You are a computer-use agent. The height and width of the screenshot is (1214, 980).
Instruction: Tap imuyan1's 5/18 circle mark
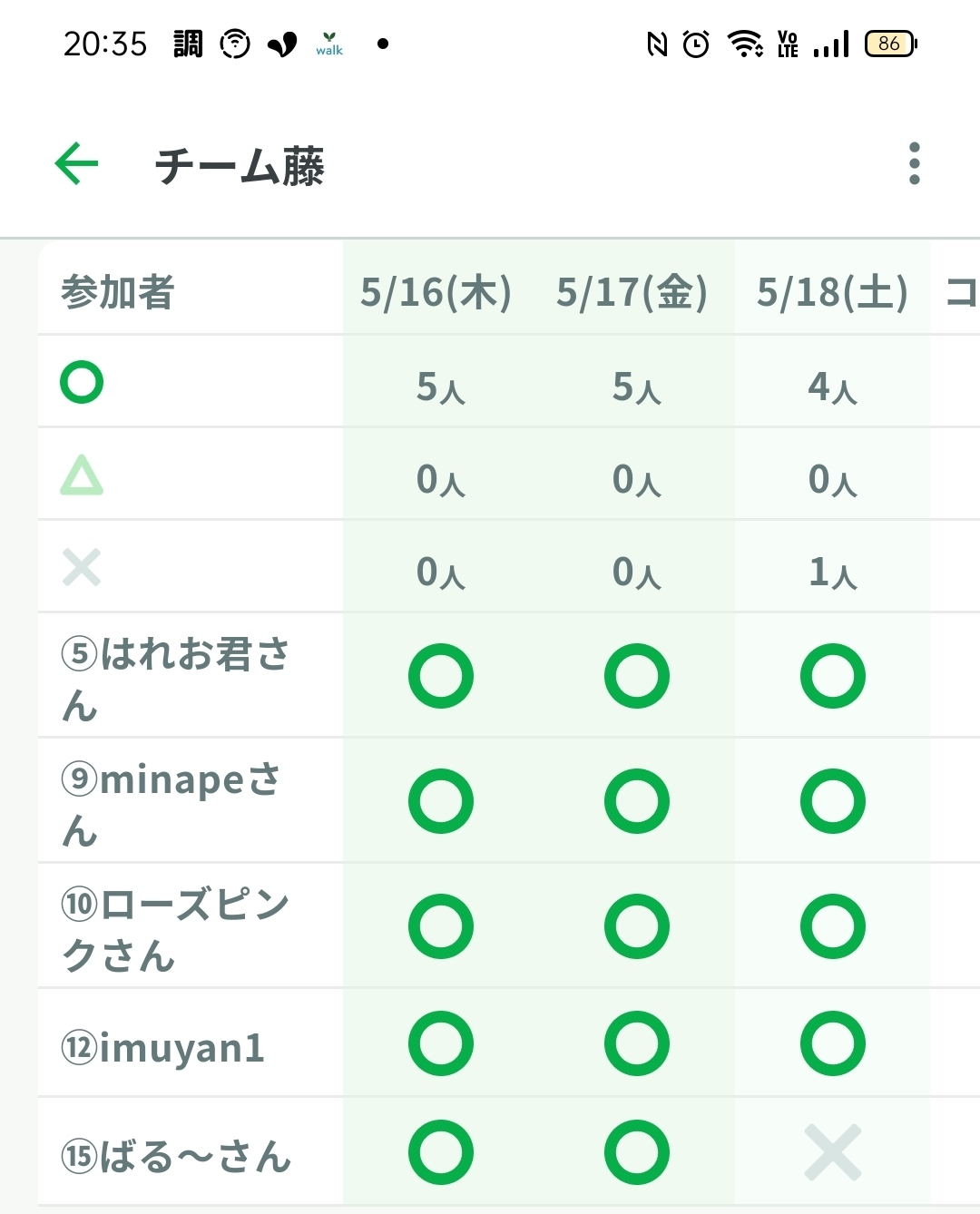[833, 1043]
